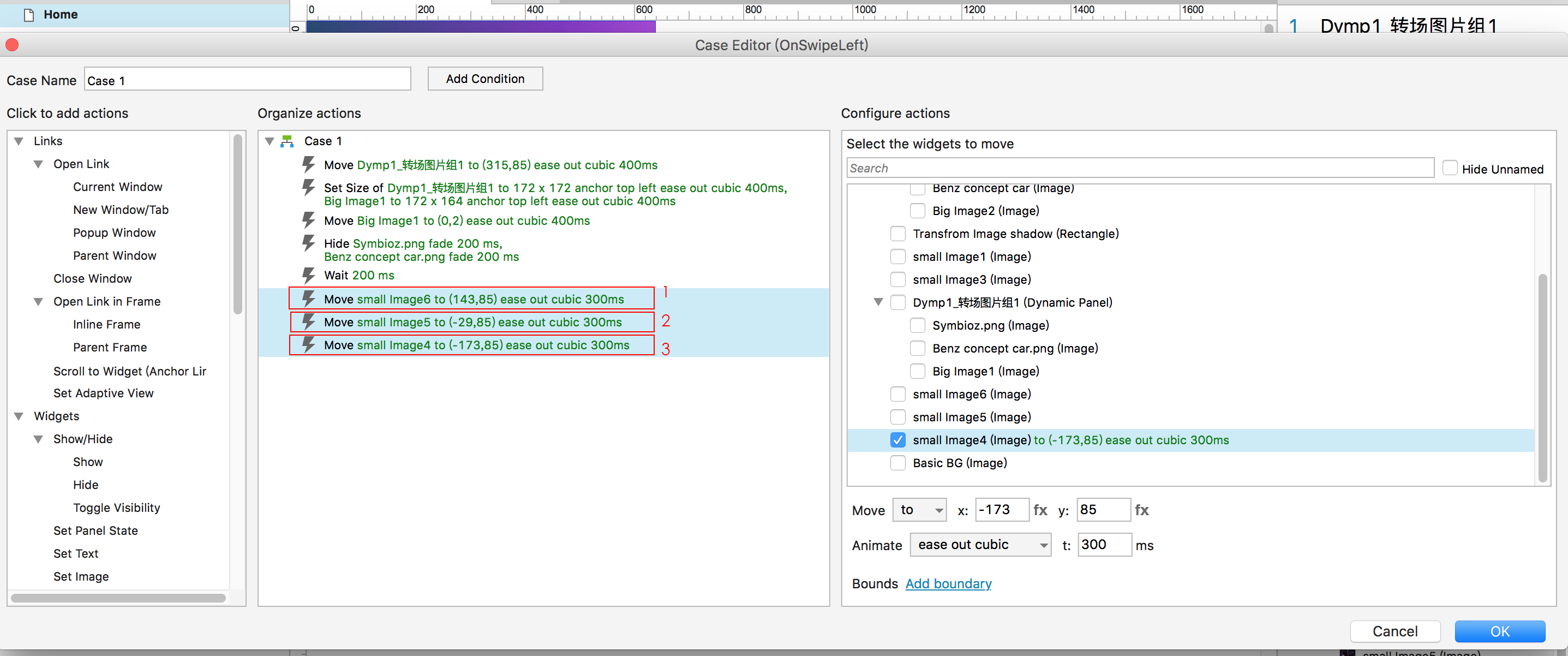The width and height of the screenshot is (1568, 656).
Task: Select Set Panel State action
Action: tap(95, 530)
